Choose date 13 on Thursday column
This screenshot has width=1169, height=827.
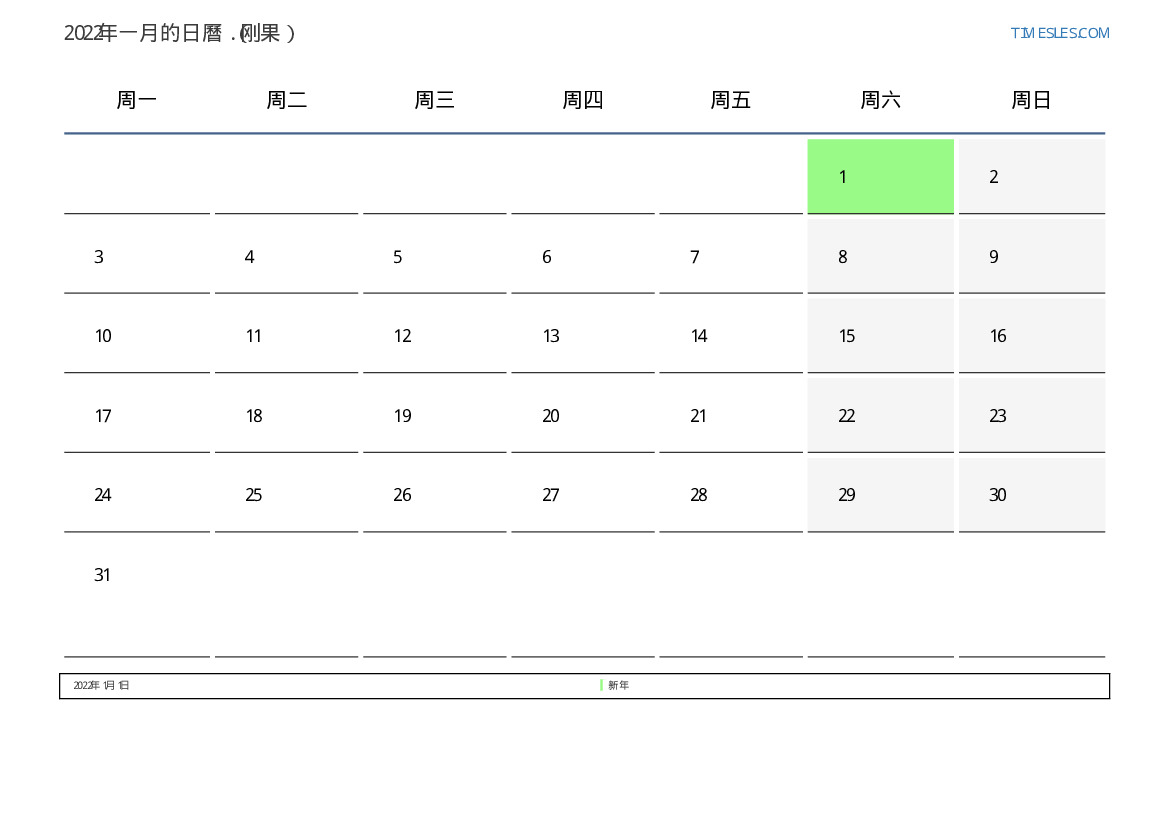[583, 336]
